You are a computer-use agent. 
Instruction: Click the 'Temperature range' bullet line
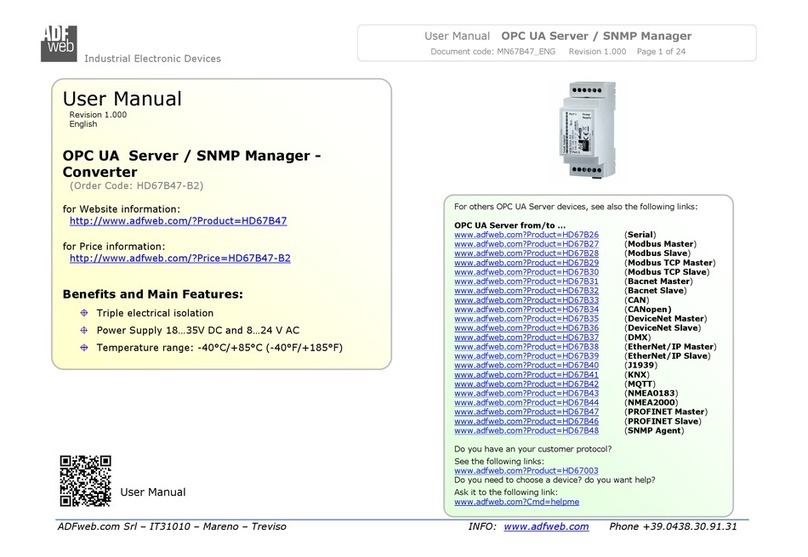click(x=220, y=348)
